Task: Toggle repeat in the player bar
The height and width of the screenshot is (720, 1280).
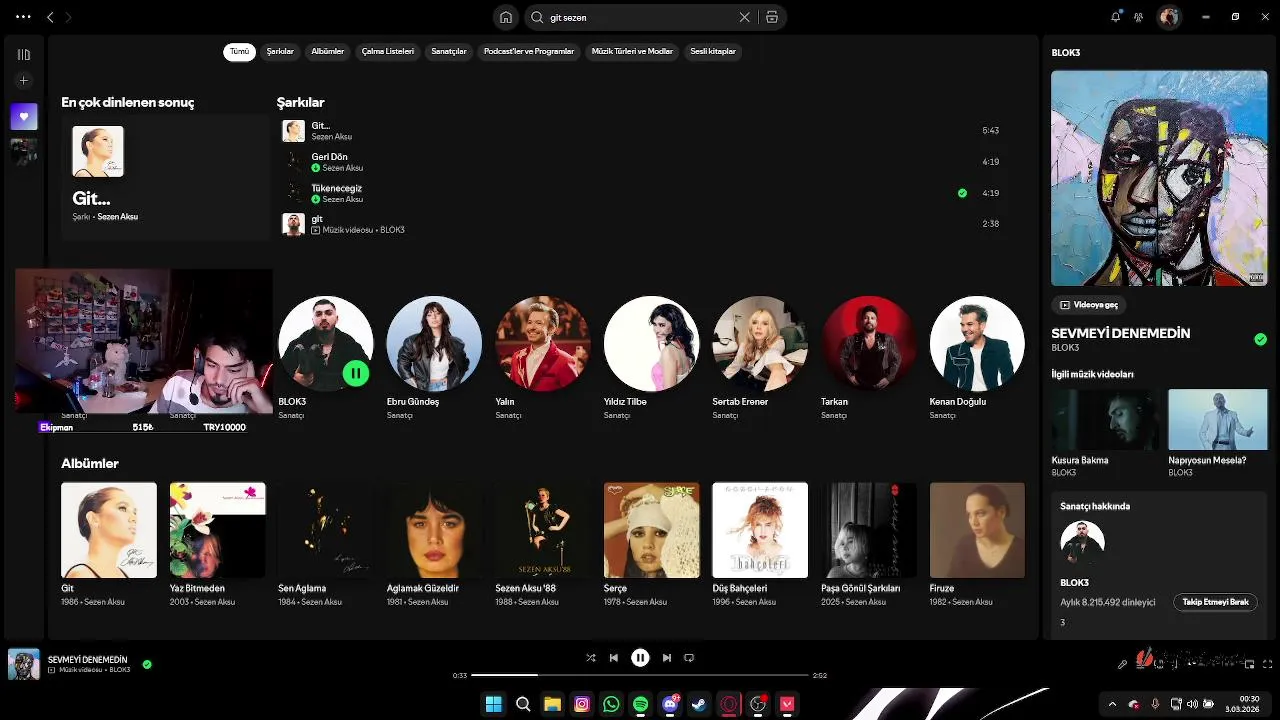Action: point(689,658)
